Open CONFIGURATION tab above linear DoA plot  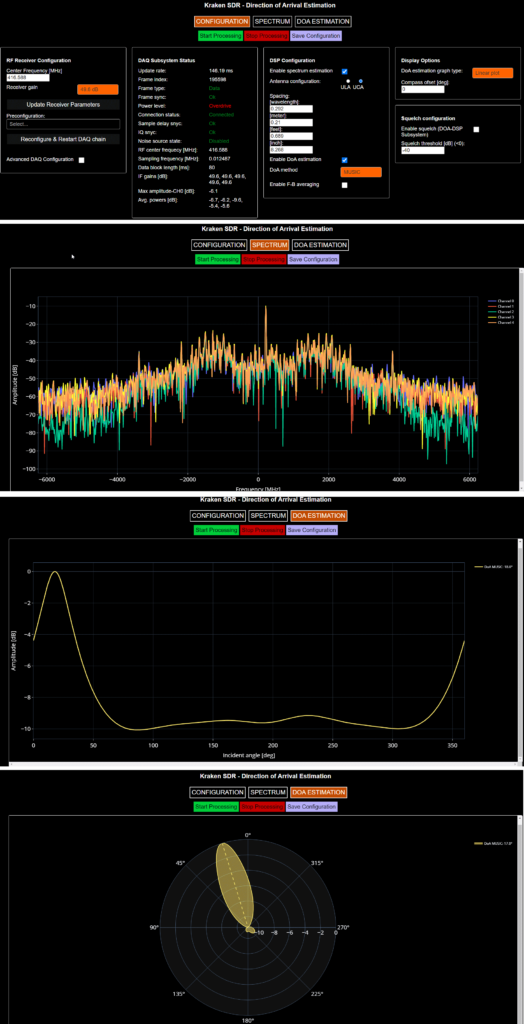[x=218, y=516]
